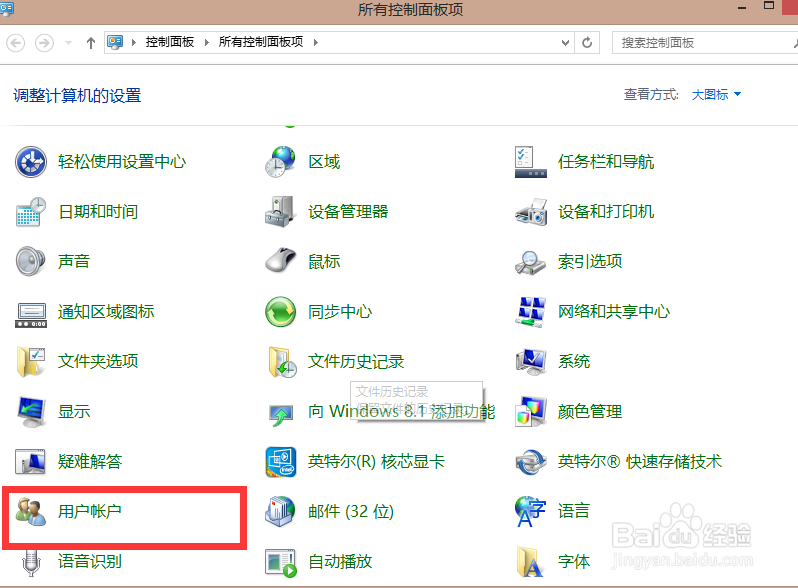Open the Devices and Printers icon
The width and height of the screenshot is (798, 588).
(530, 212)
